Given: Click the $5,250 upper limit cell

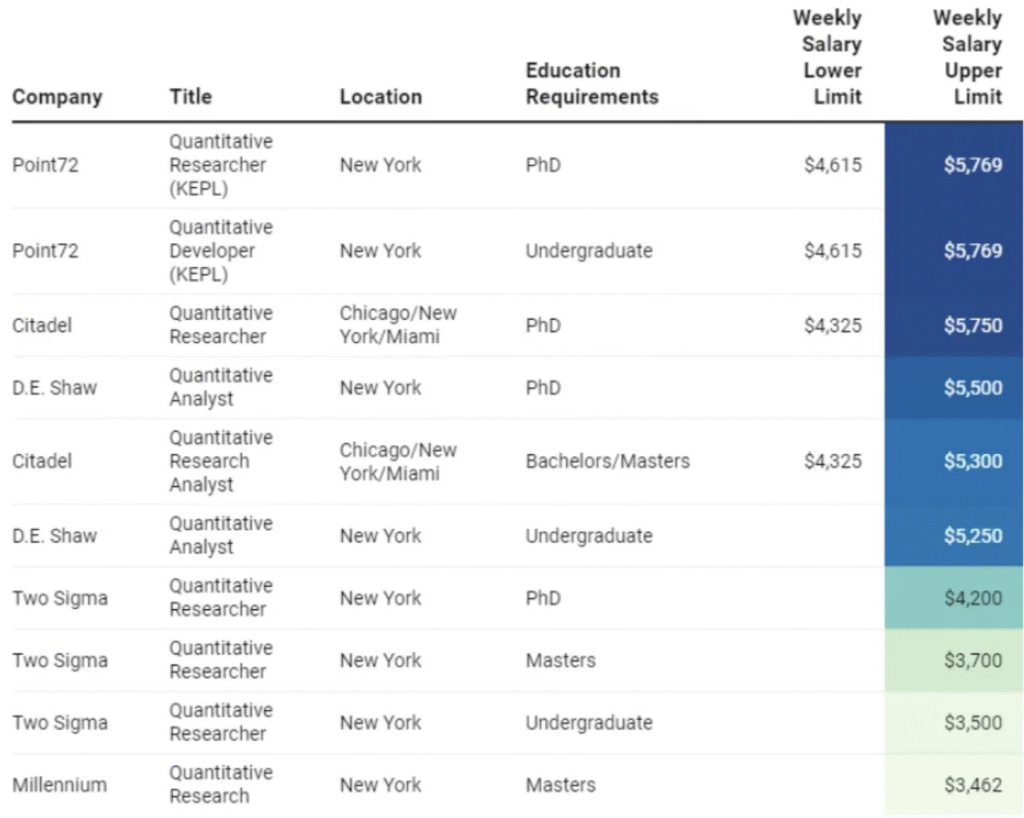Looking at the screenshot, I should [954, 536].
